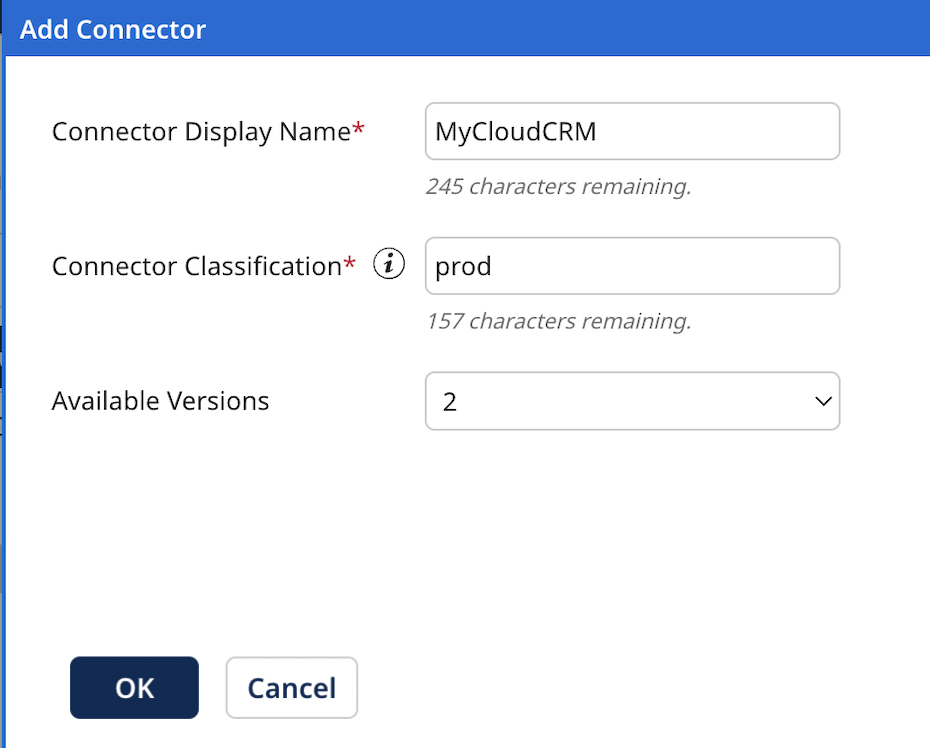The image size is (930, 748).
Task: Click OK to save the connector
Action: (x=134, y=687)
